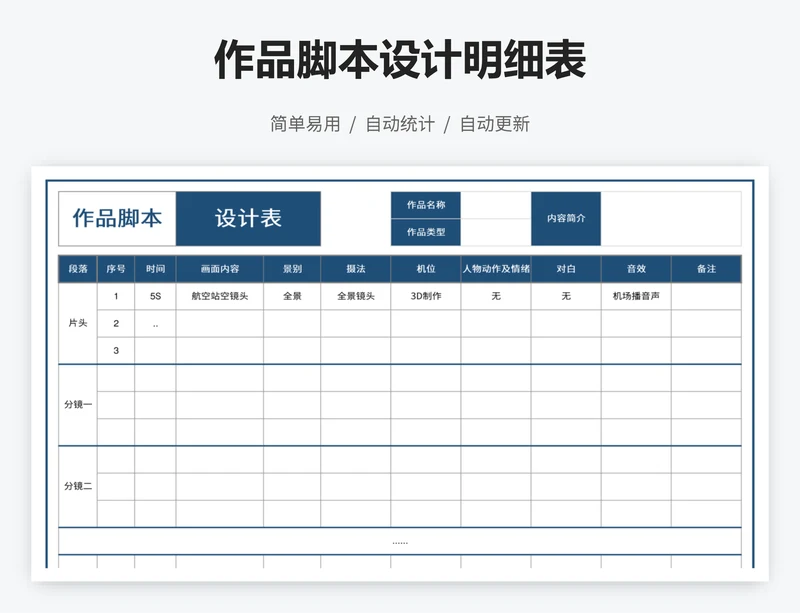800x613 pixels.
Task: Click the empty field next to 作品类型
Action: point(496,232)
